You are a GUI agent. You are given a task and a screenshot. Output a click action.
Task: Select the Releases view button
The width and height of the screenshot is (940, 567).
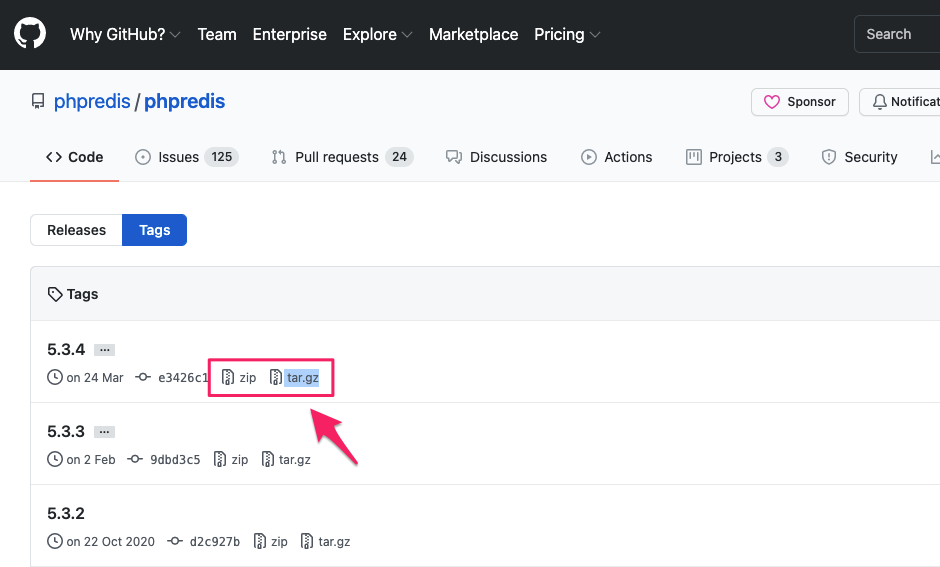76,230
